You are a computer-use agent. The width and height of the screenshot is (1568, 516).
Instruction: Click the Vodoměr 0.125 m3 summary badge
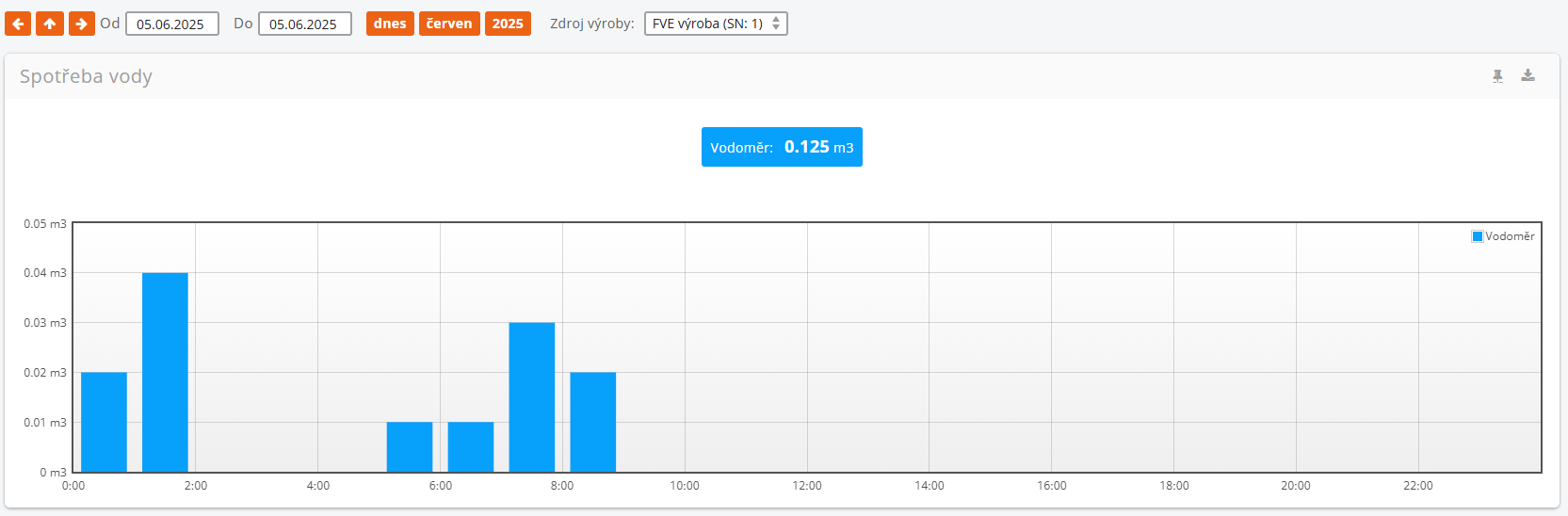(x=782, y=147)
